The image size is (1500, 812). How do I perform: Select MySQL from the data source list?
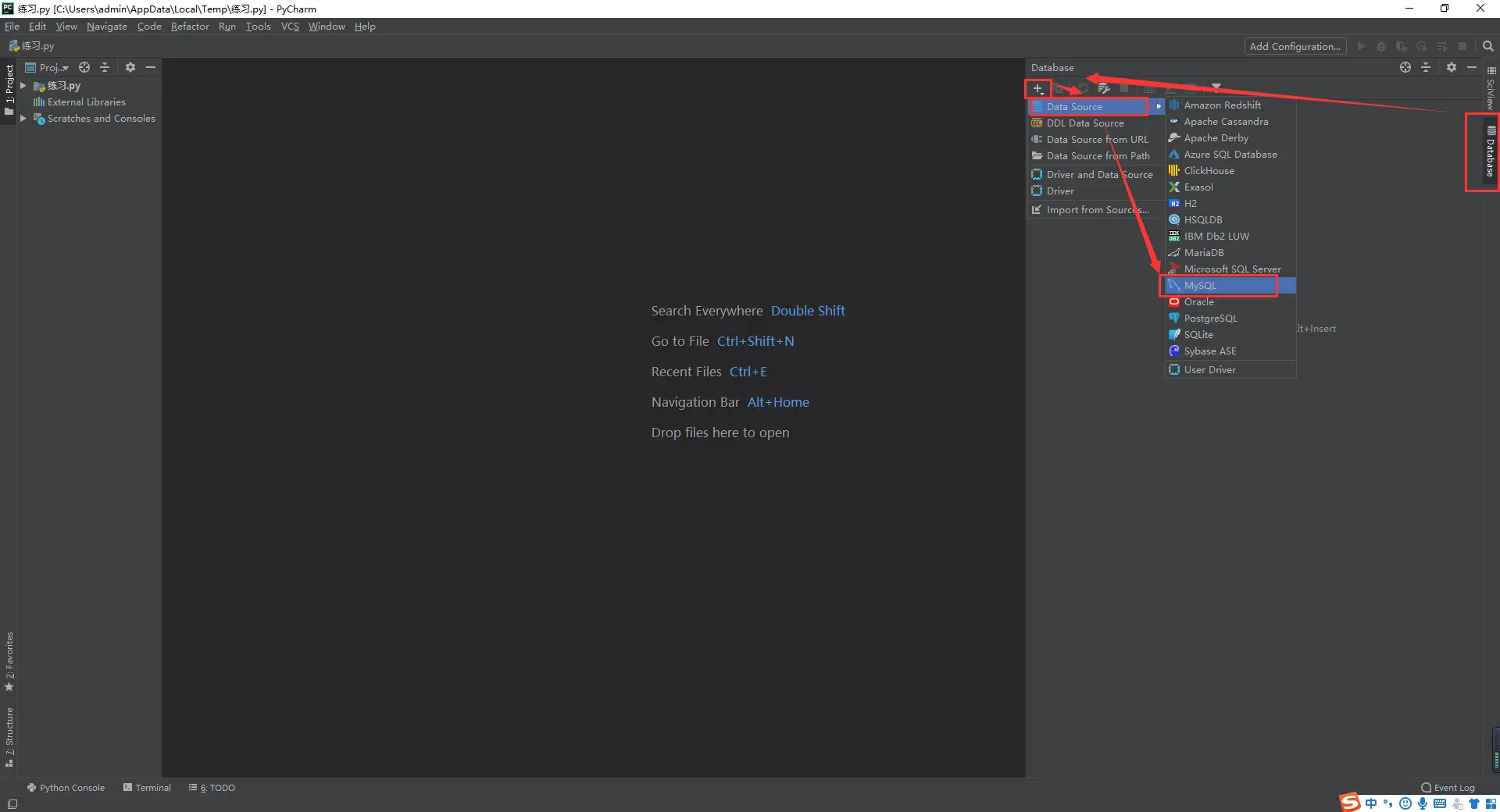1230,286
